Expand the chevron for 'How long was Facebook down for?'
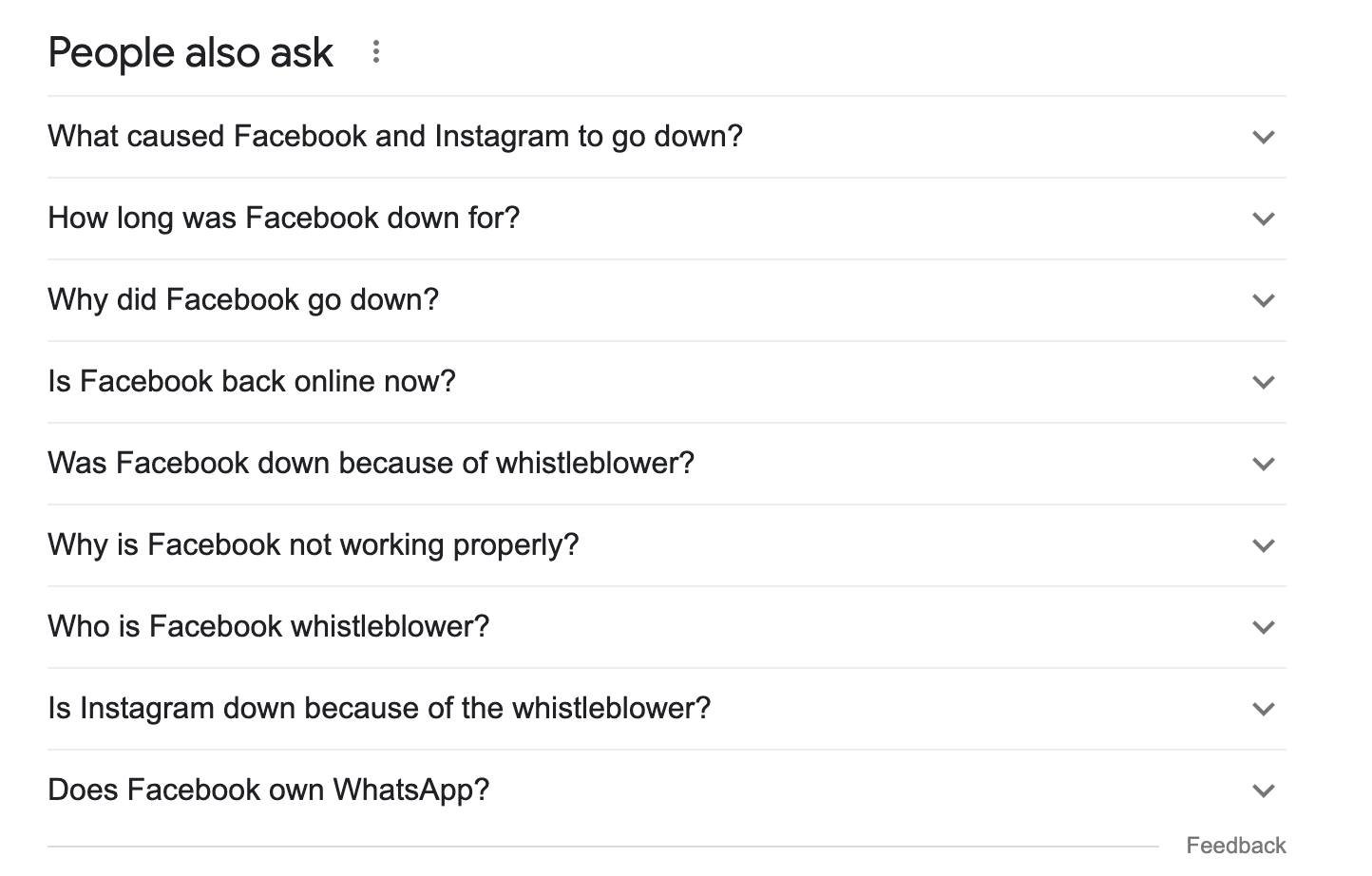The width and height of the screenshot is (1372, 876). (x=1264, y=219)
